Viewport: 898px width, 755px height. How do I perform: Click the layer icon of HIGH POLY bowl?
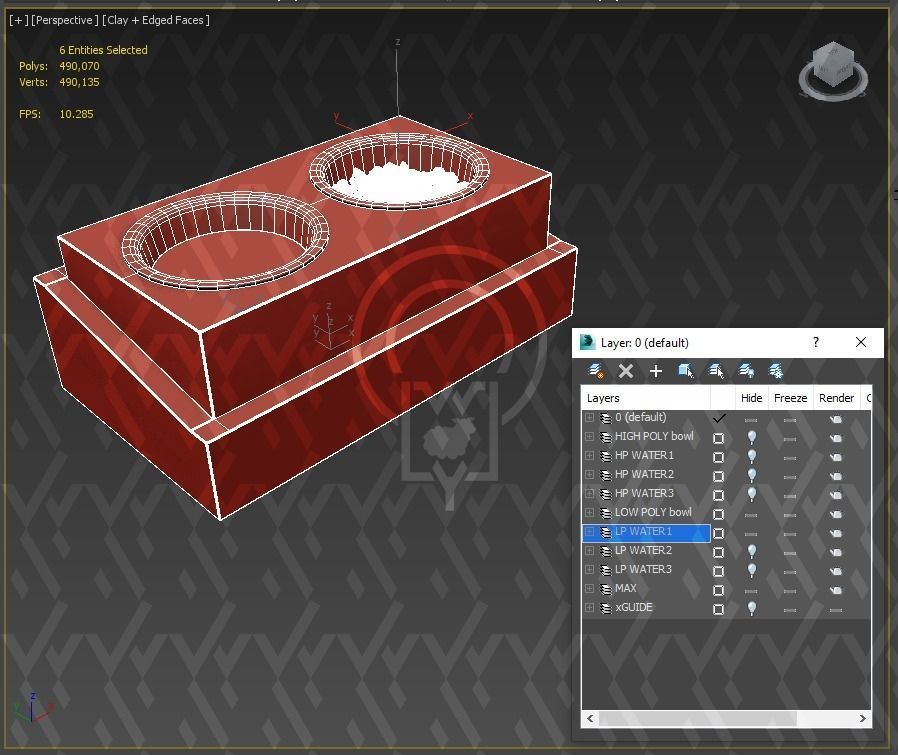[605, 438]
